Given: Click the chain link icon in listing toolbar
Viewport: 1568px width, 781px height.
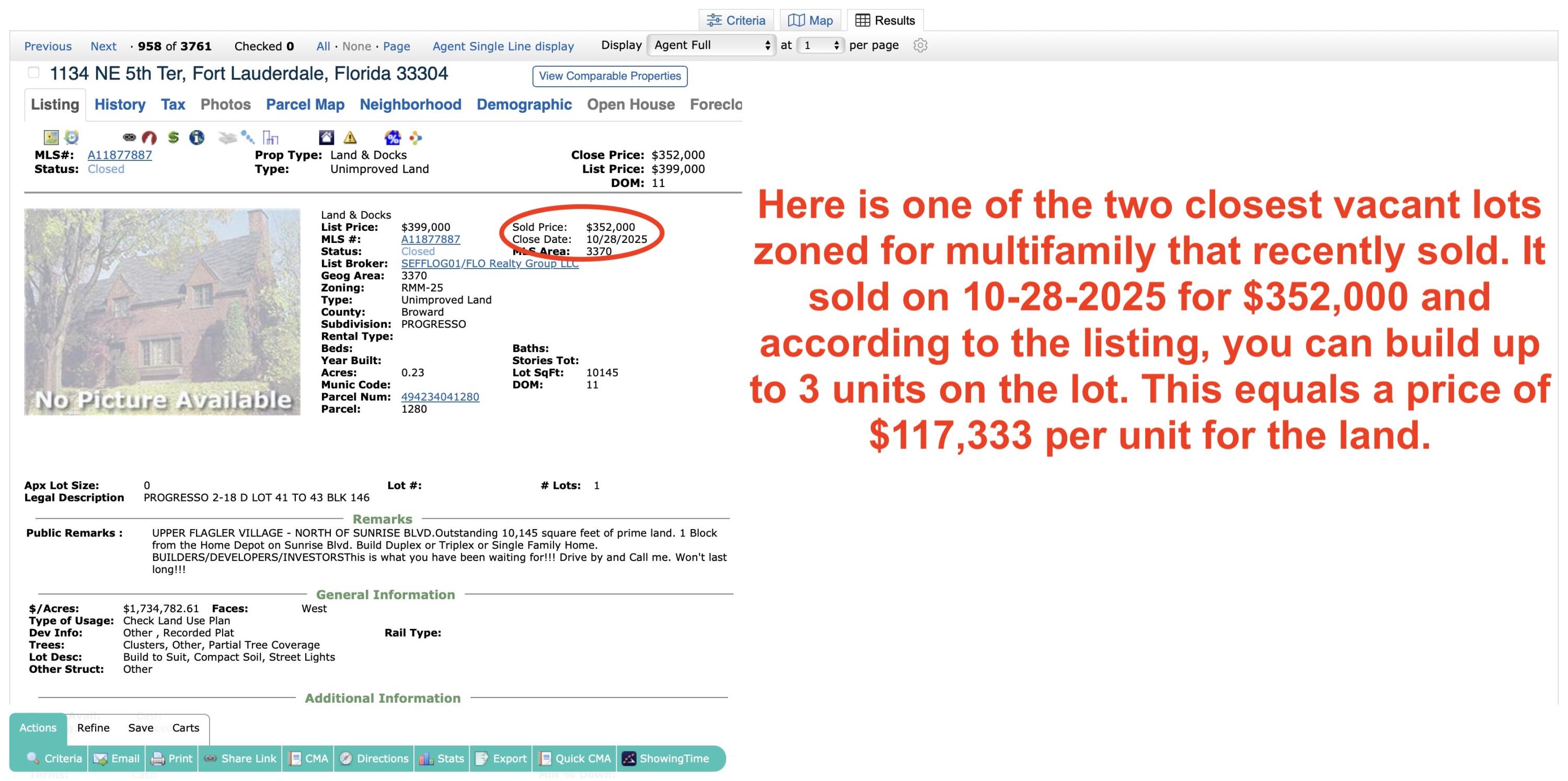Looking at the screenshot, I should click(129, 137).
